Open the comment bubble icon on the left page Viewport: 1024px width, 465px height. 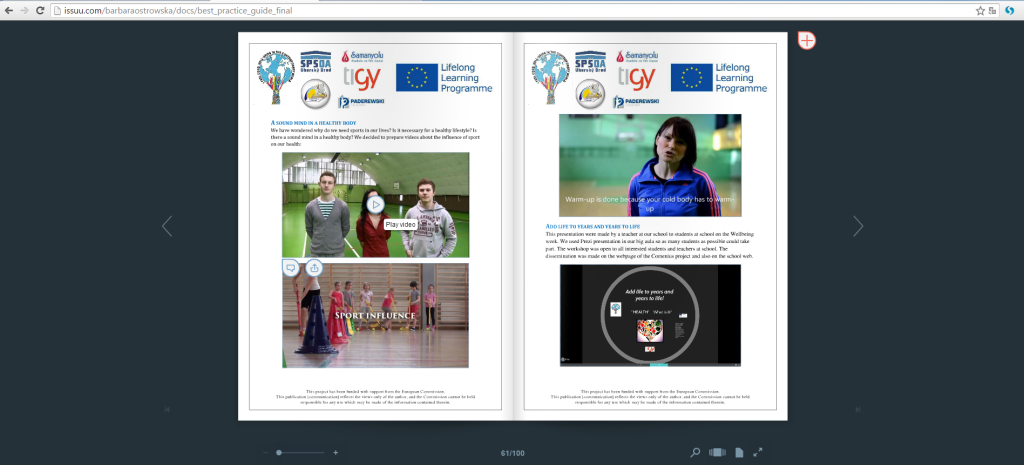(291, 266)
